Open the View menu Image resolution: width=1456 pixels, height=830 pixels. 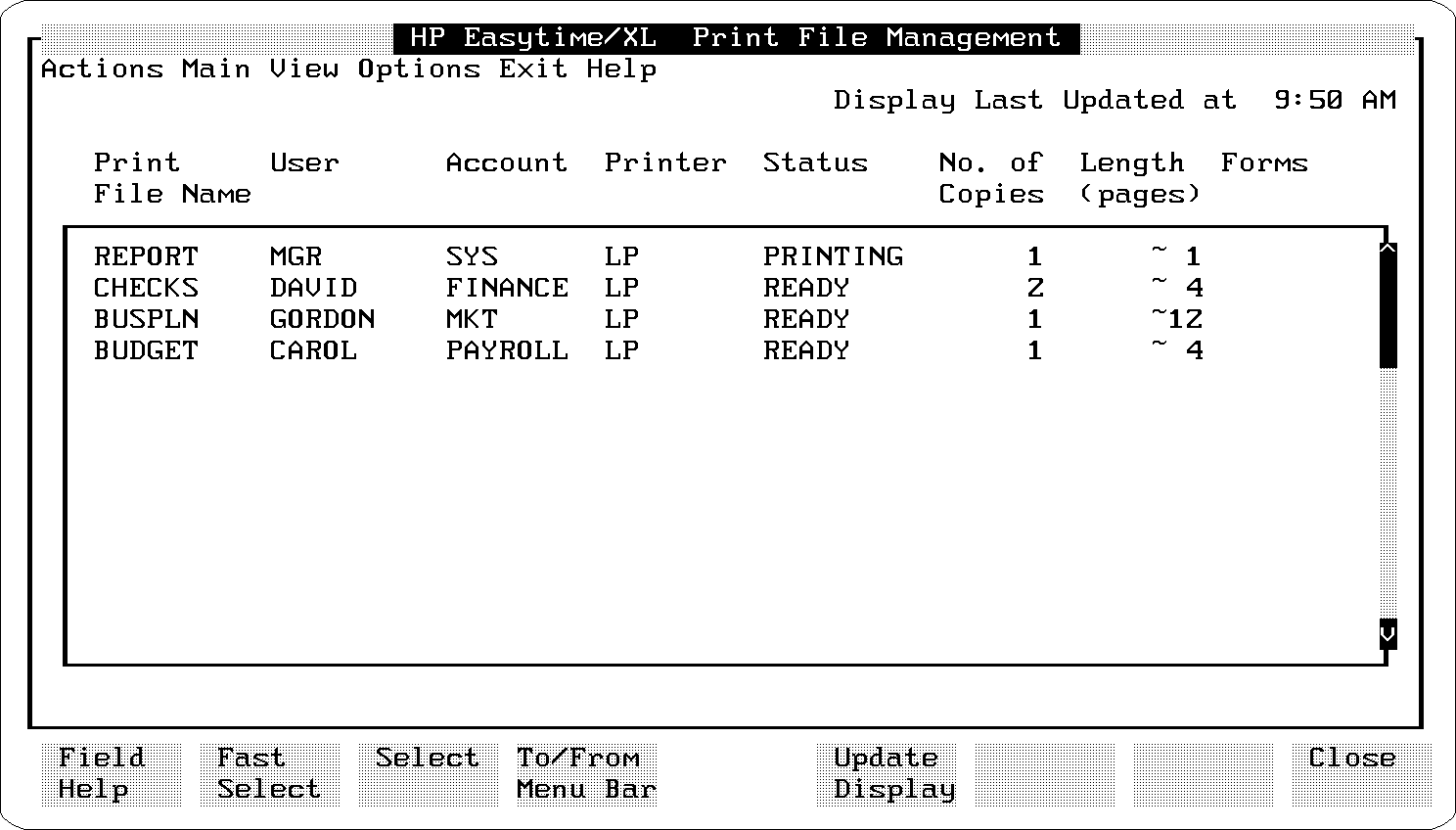304,69
